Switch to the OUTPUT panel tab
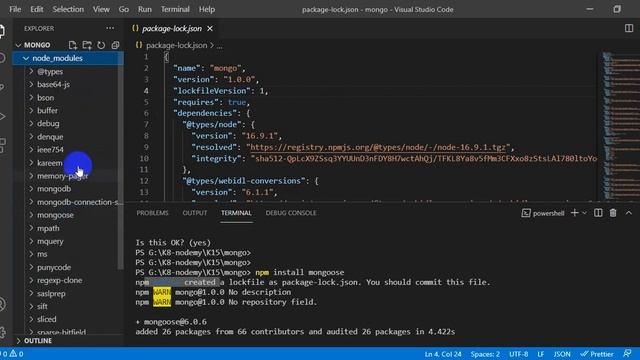The height and width of the screenshot is (360, 640). pos(195,213)
